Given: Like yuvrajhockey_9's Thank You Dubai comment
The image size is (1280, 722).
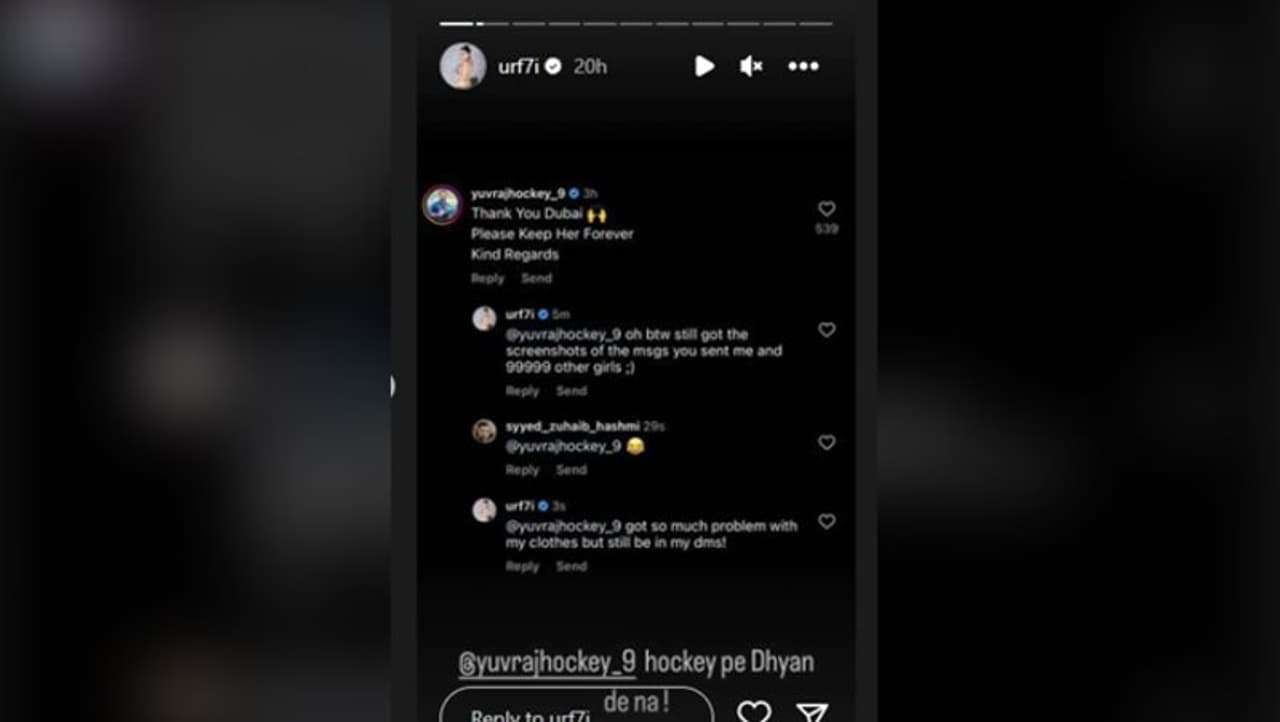Looking at the screenshot, I should pos(826,209).
